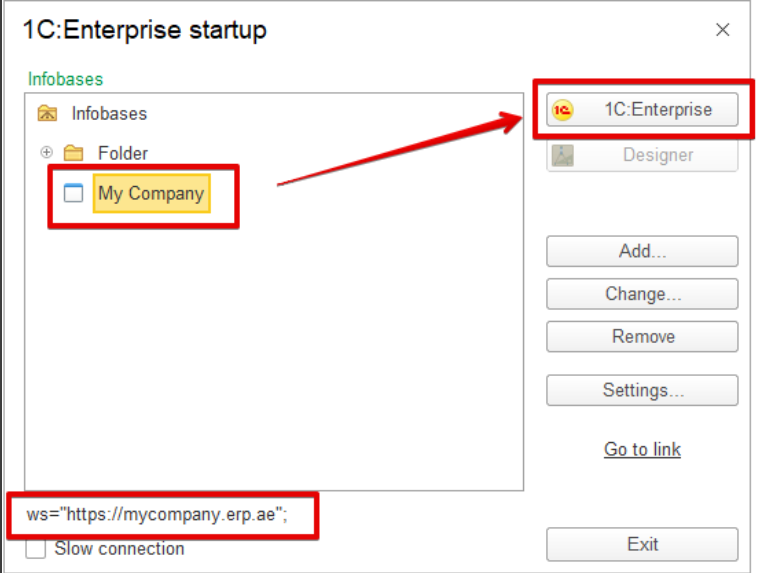
Task: Enable the Slow connection checkbox
Action: tap(36, 549)
